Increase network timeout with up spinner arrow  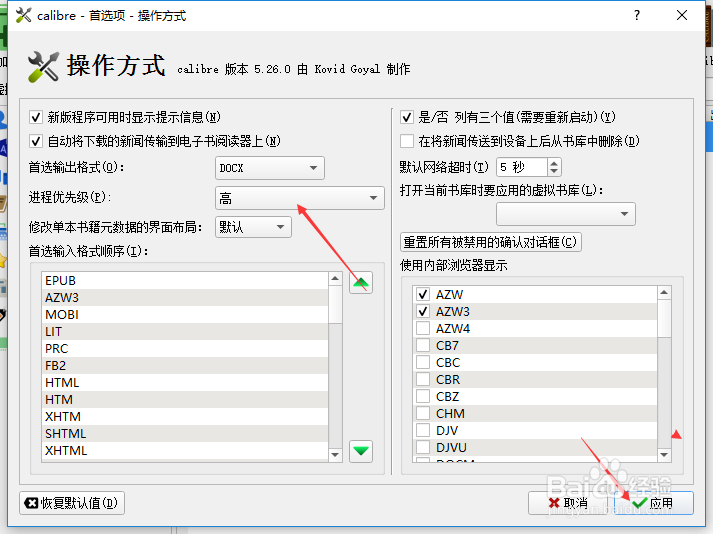point(554,163)
